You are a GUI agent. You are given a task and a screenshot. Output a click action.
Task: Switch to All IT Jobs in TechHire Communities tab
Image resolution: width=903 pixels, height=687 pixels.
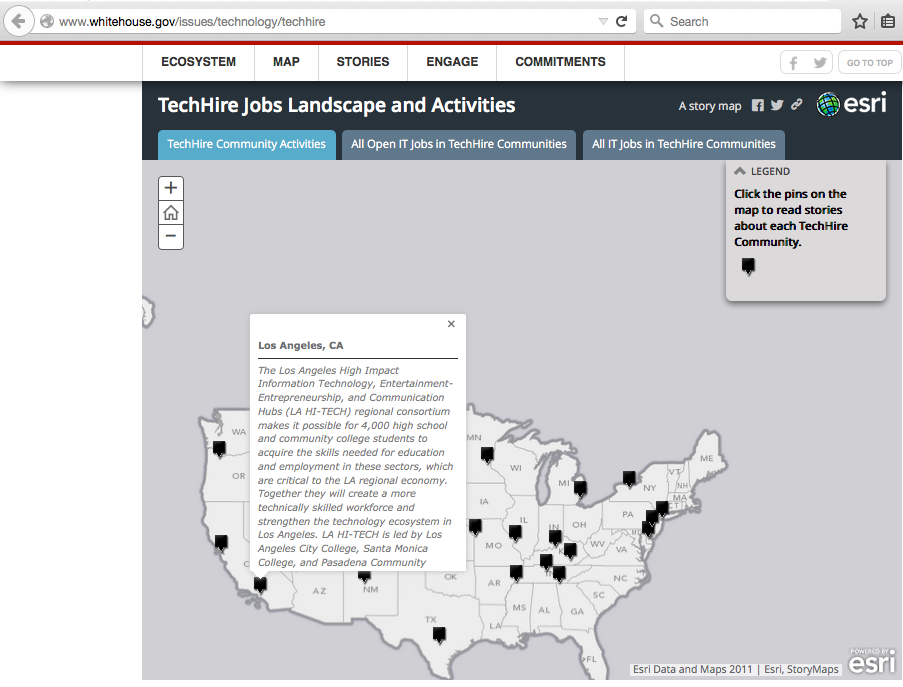(684, 145)
